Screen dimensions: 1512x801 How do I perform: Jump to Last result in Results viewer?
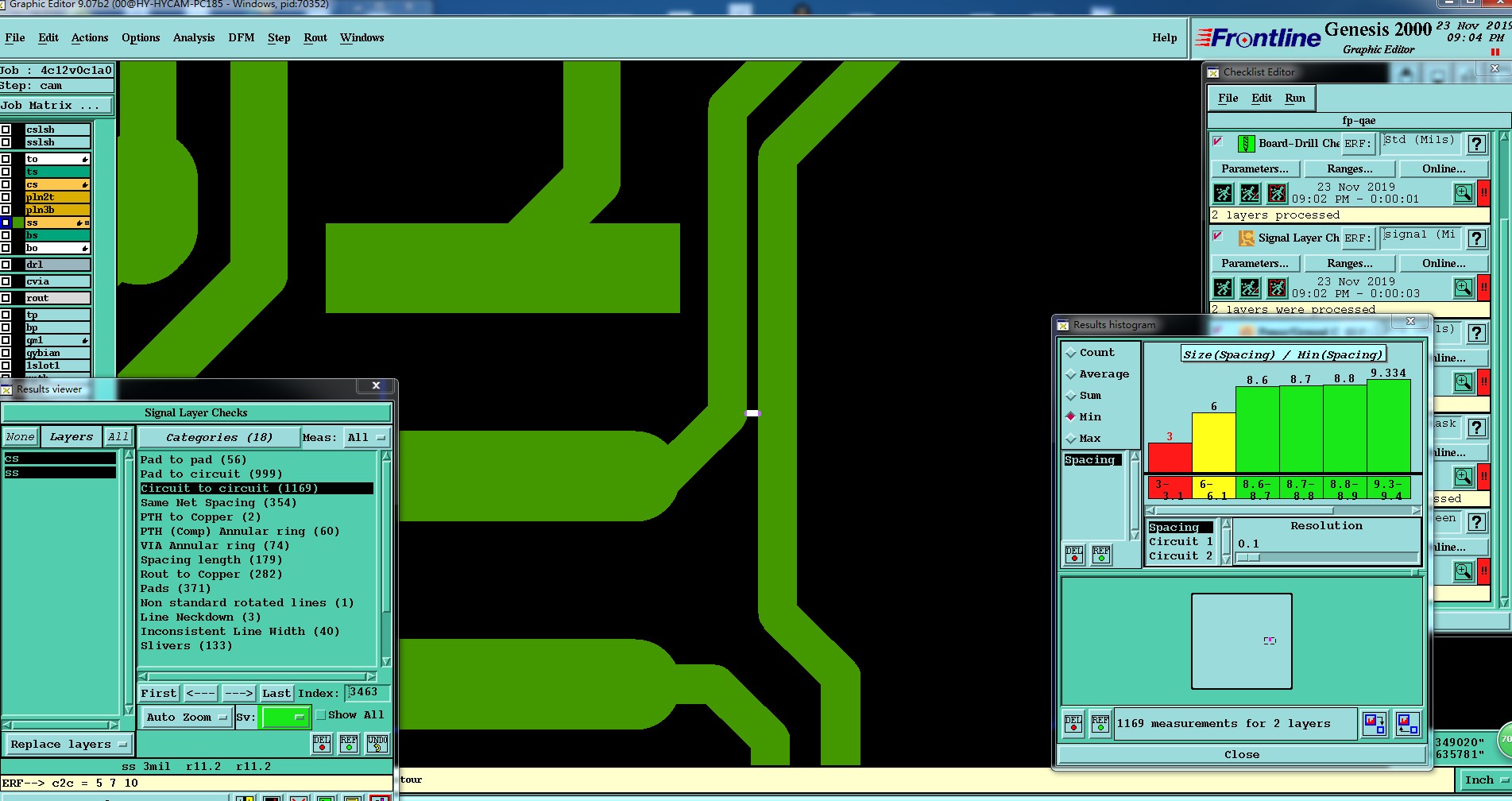[x=276, y=693]
